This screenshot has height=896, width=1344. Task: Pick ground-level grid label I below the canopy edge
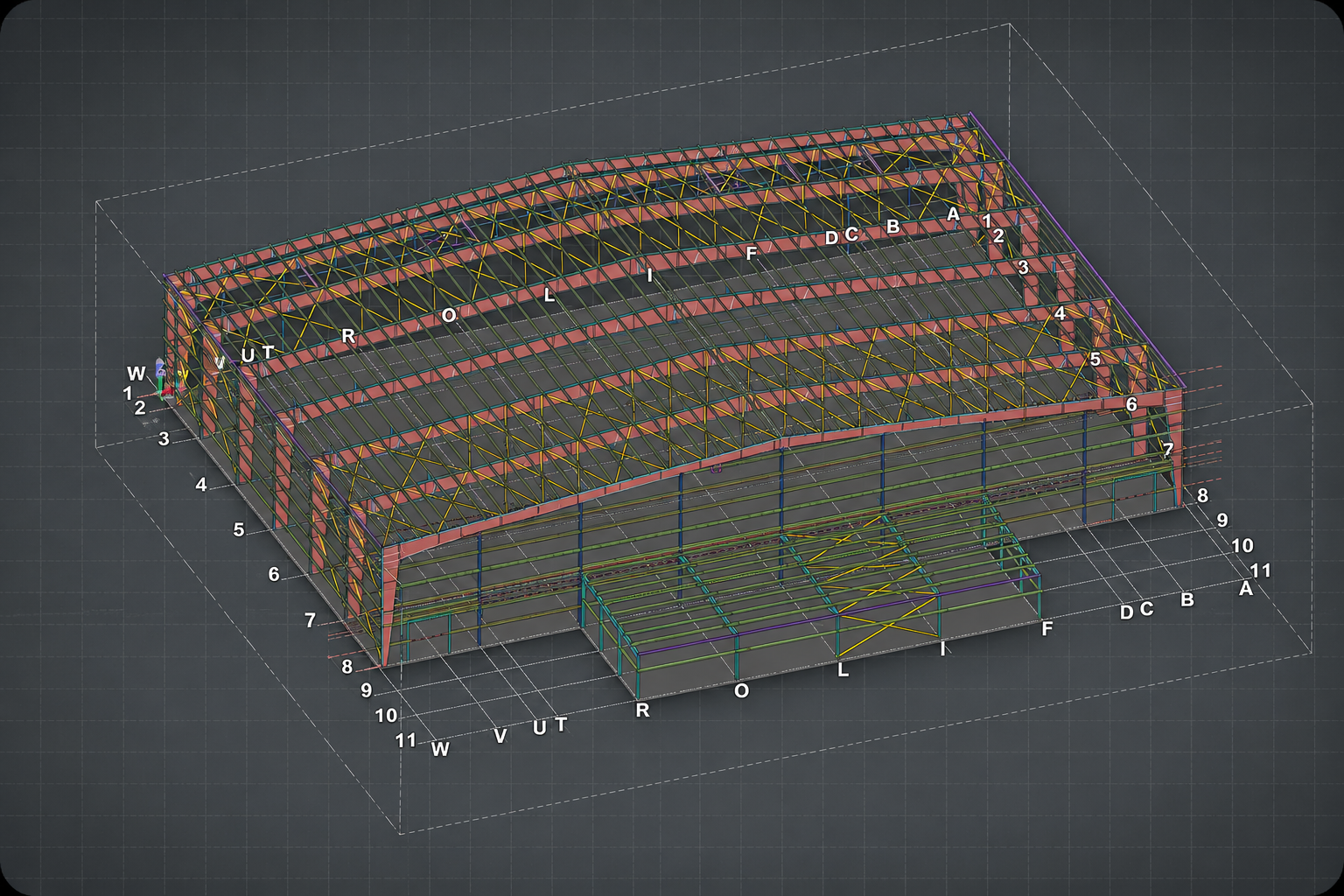(x=942, y=648)
